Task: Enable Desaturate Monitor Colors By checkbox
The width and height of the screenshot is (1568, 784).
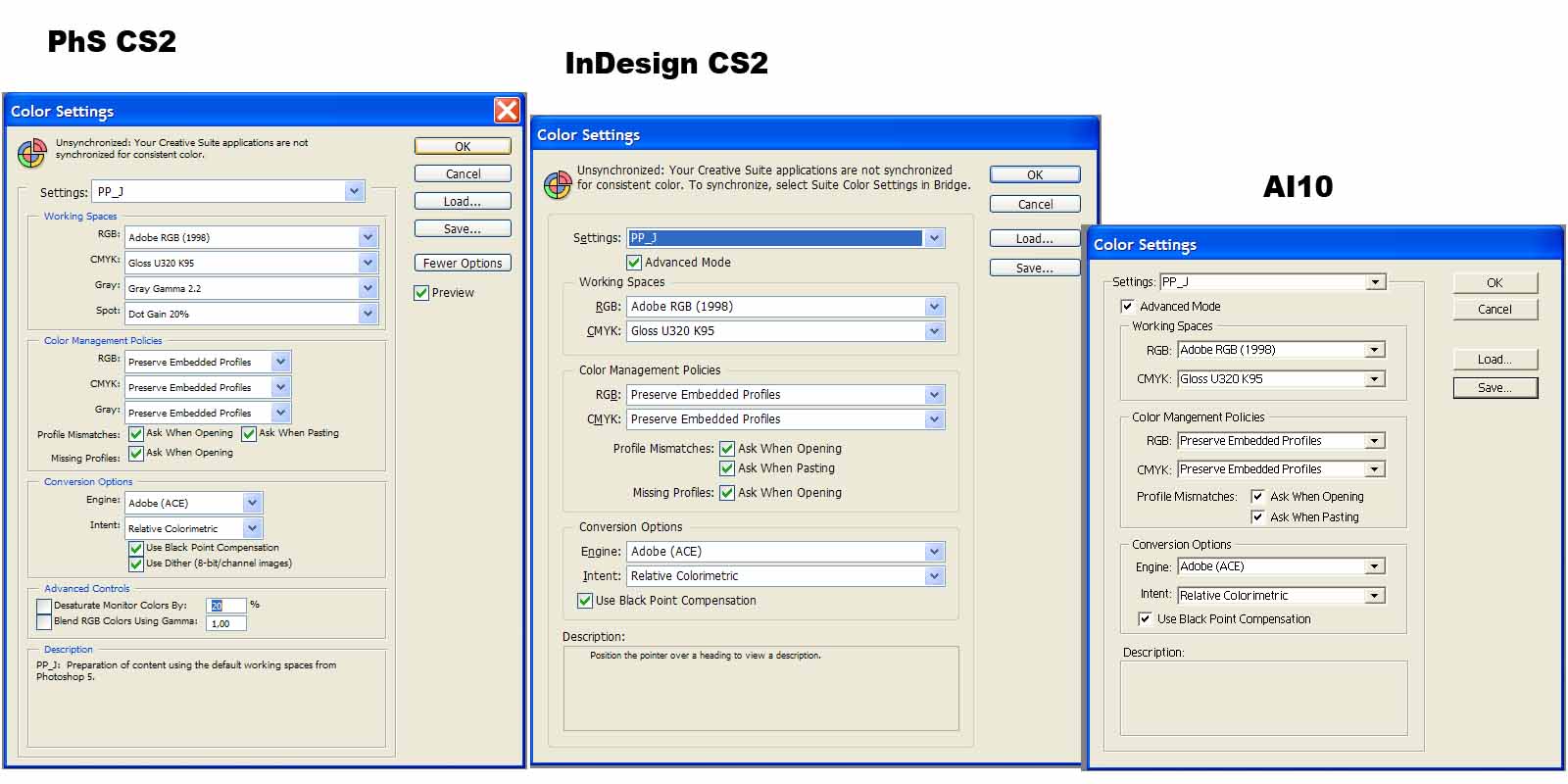Action: coord(44,606)
